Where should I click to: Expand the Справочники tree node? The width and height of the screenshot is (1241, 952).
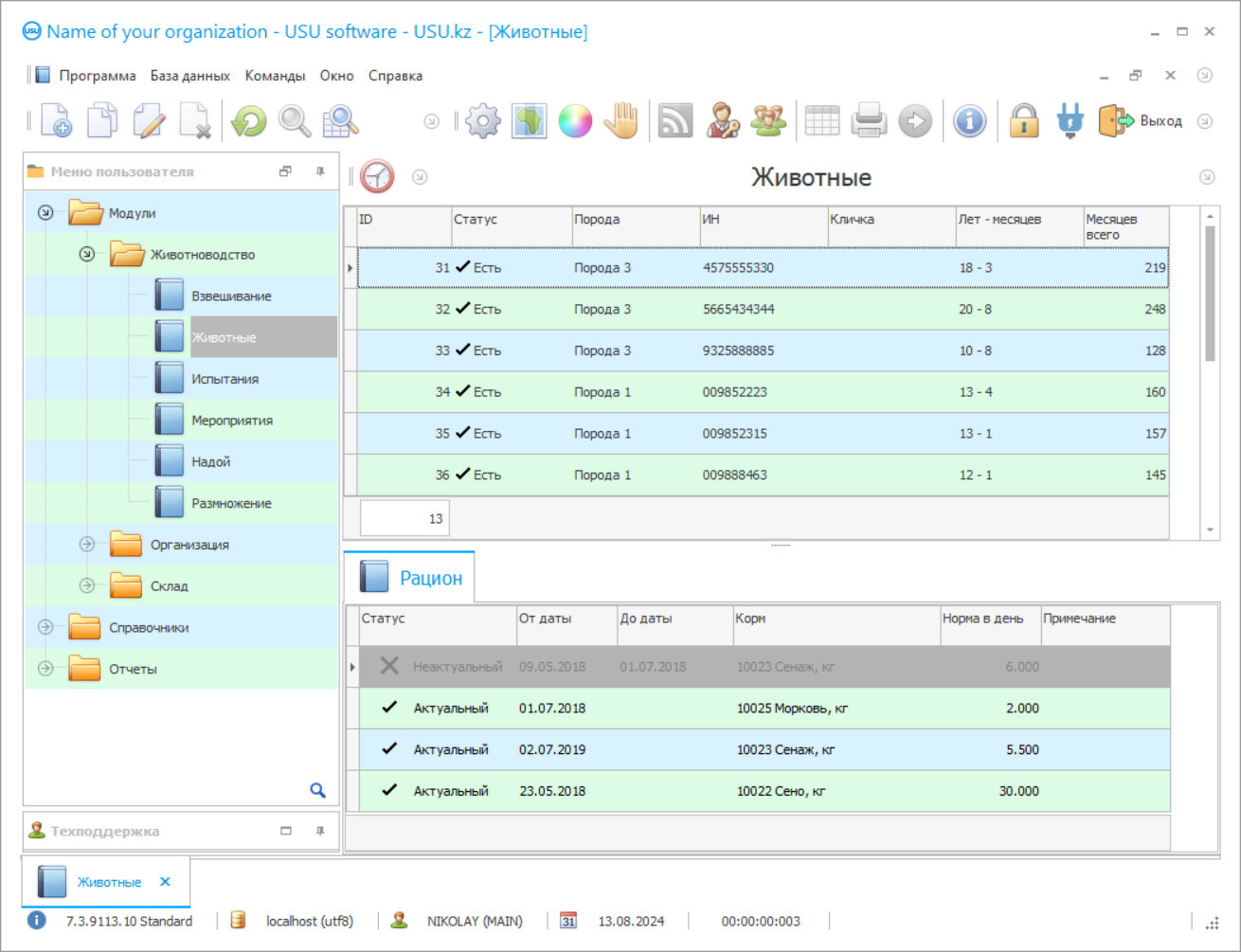pyautogui.click(x=45, y=627)
